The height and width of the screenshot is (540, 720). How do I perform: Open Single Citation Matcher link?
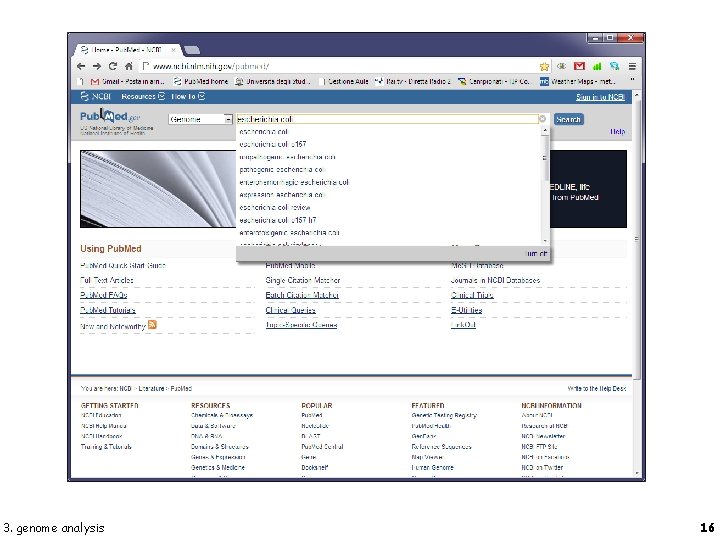coord(303,280)
